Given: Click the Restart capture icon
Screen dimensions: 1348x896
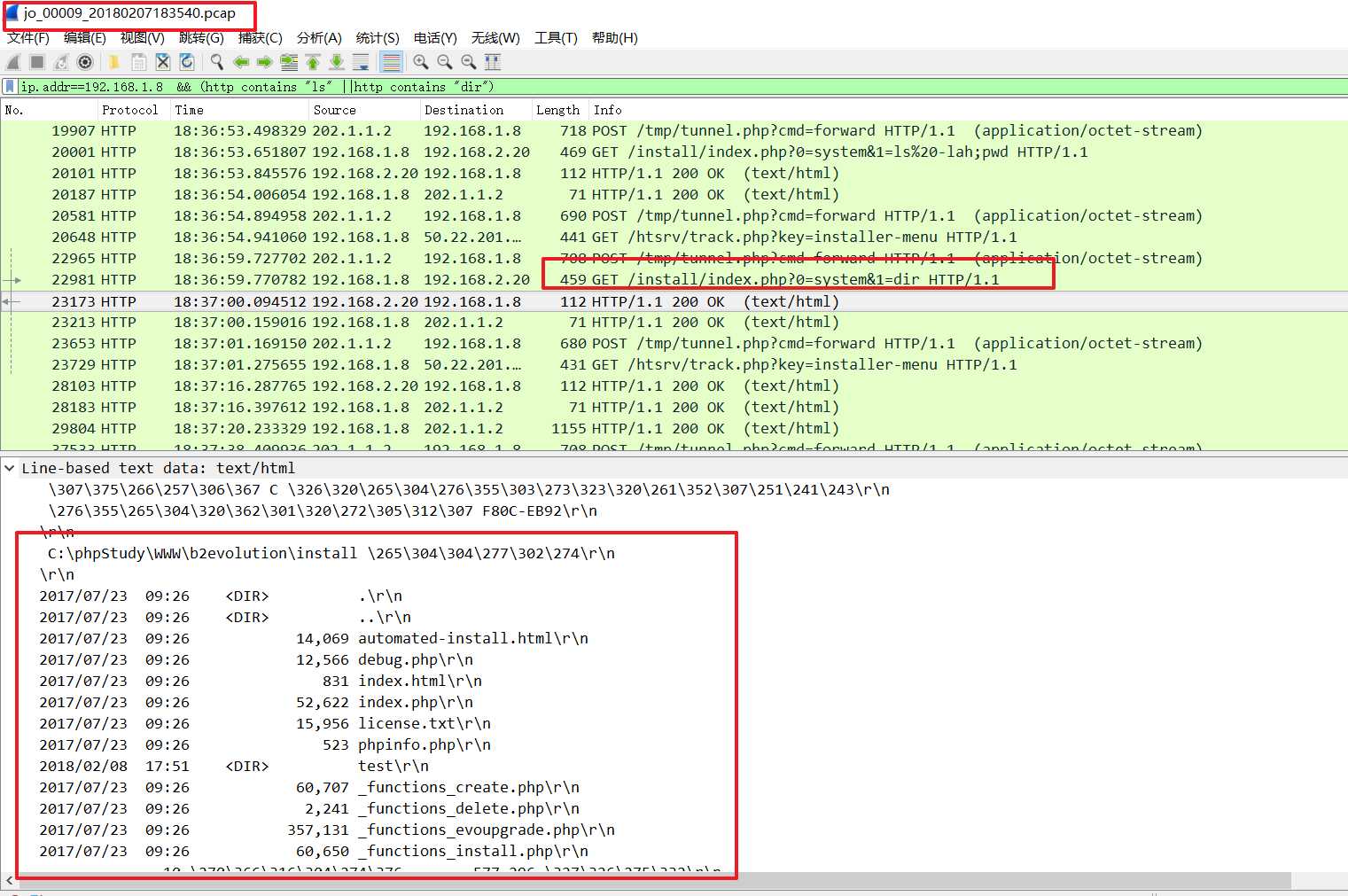Looking at the screenshot, I should coord(61,62).
